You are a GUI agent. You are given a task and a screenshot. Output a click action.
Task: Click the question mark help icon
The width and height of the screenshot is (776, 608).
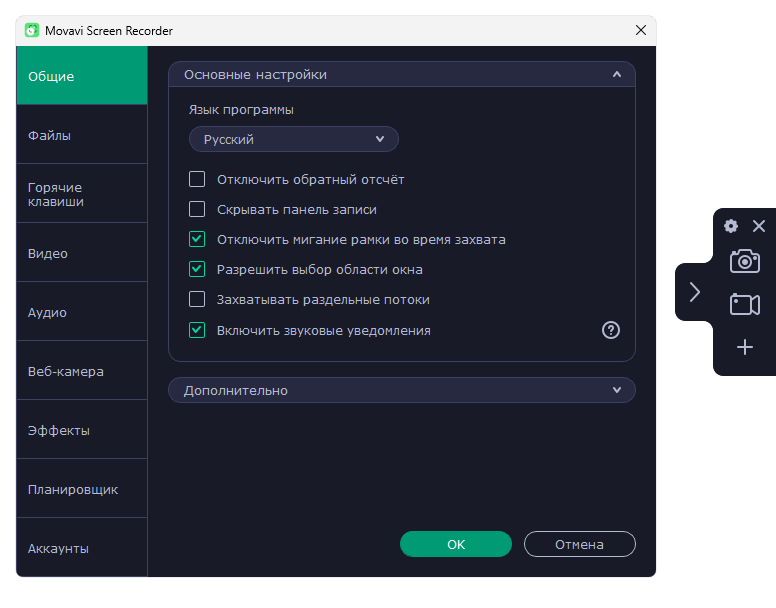(611, 330)
